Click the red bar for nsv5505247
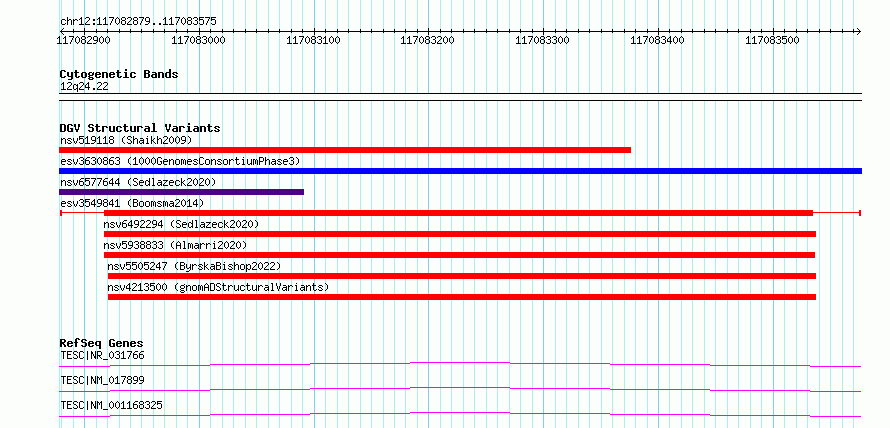Viewport: 890px width, 428px height. [461, 276]
